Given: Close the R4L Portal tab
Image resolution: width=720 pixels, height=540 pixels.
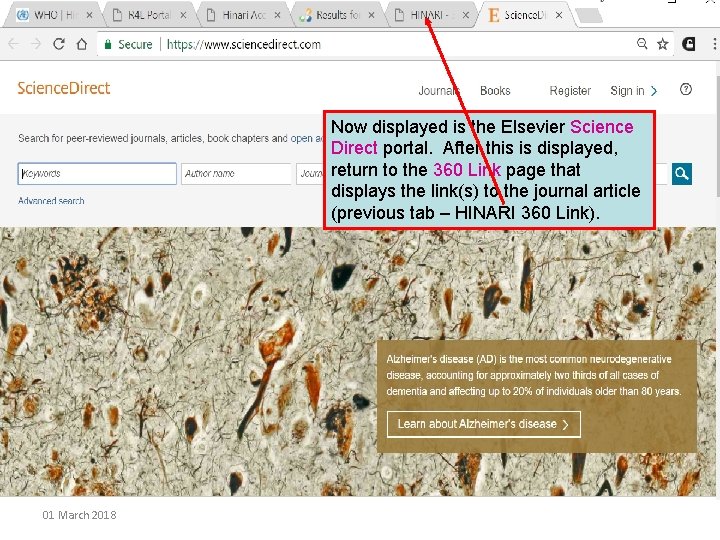Looking at the screenshot, I should pyautogui.click(x=183, y=15).
